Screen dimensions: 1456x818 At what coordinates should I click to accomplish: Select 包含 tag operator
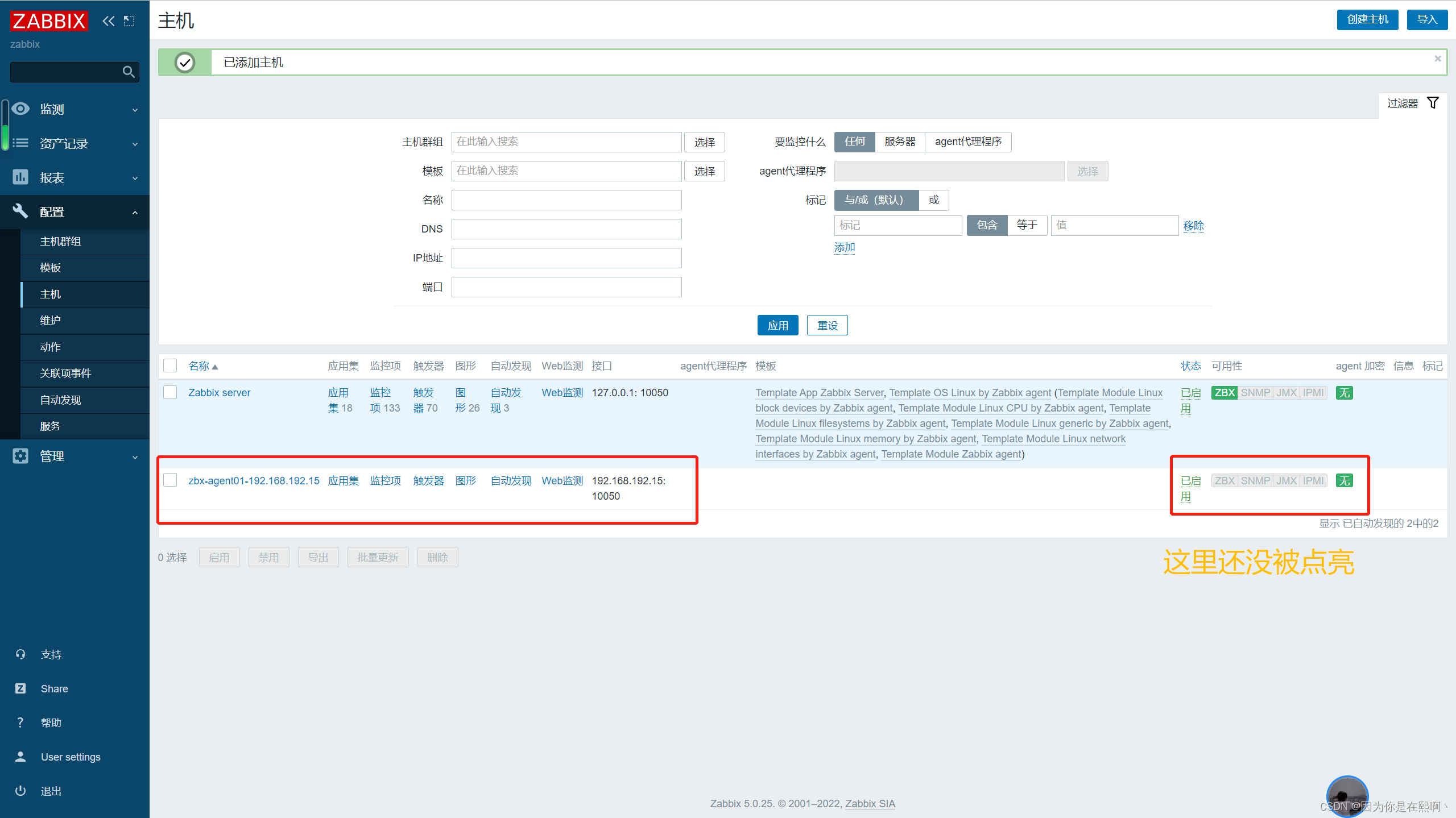coord(987,225)
